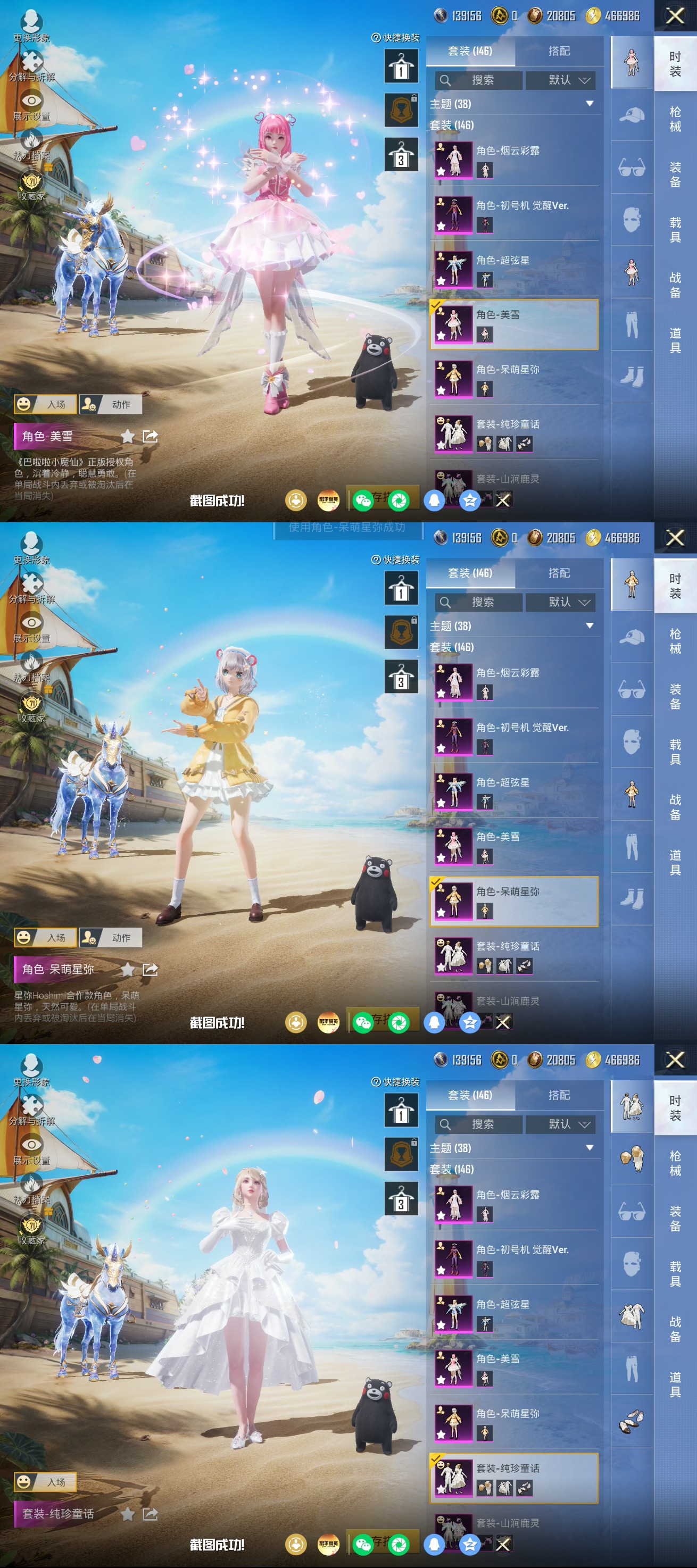This screenshot has height=1568, width=697.
Task: Toggle 展示设置 eye on the 角色-美雪 screen
Action: click(31, 105)
